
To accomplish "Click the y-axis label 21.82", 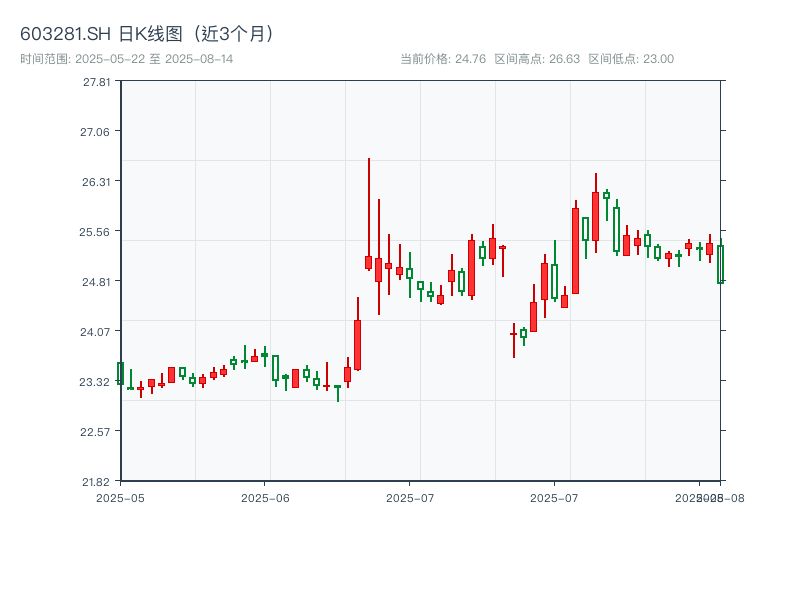I will [x=96, y=482].
